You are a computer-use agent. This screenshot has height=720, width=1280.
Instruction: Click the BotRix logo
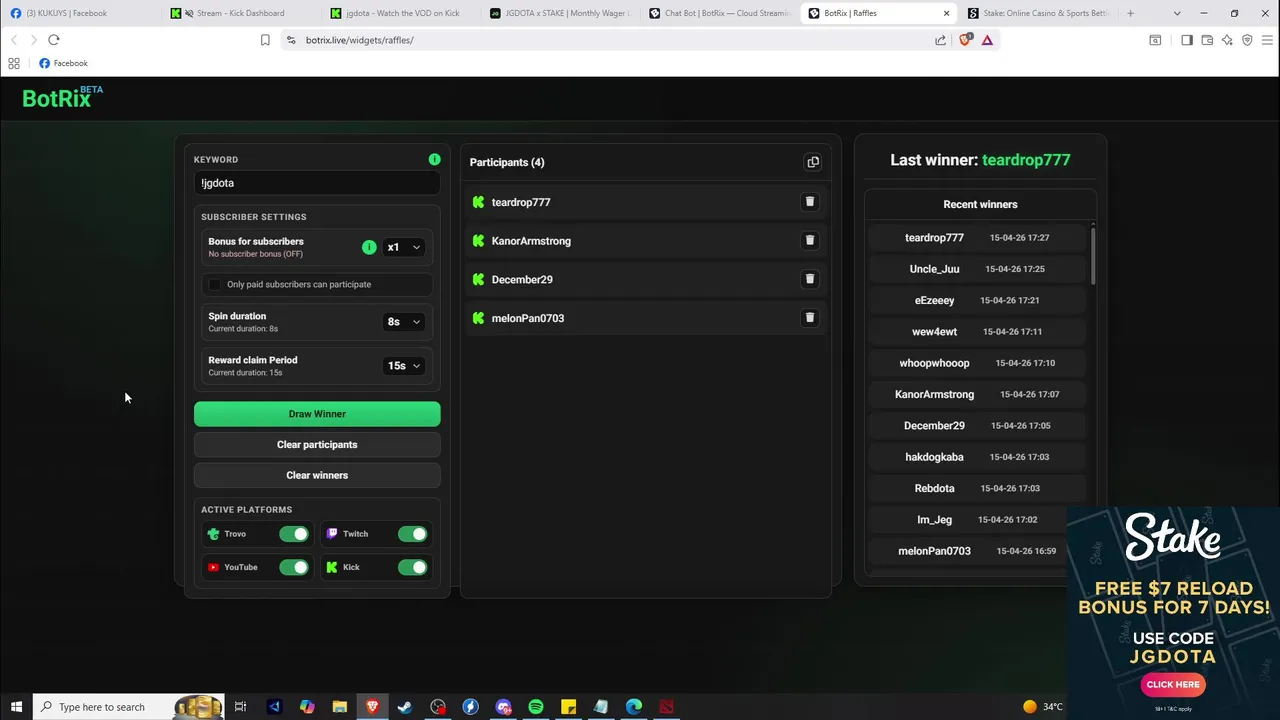click(x=62, y=97)
